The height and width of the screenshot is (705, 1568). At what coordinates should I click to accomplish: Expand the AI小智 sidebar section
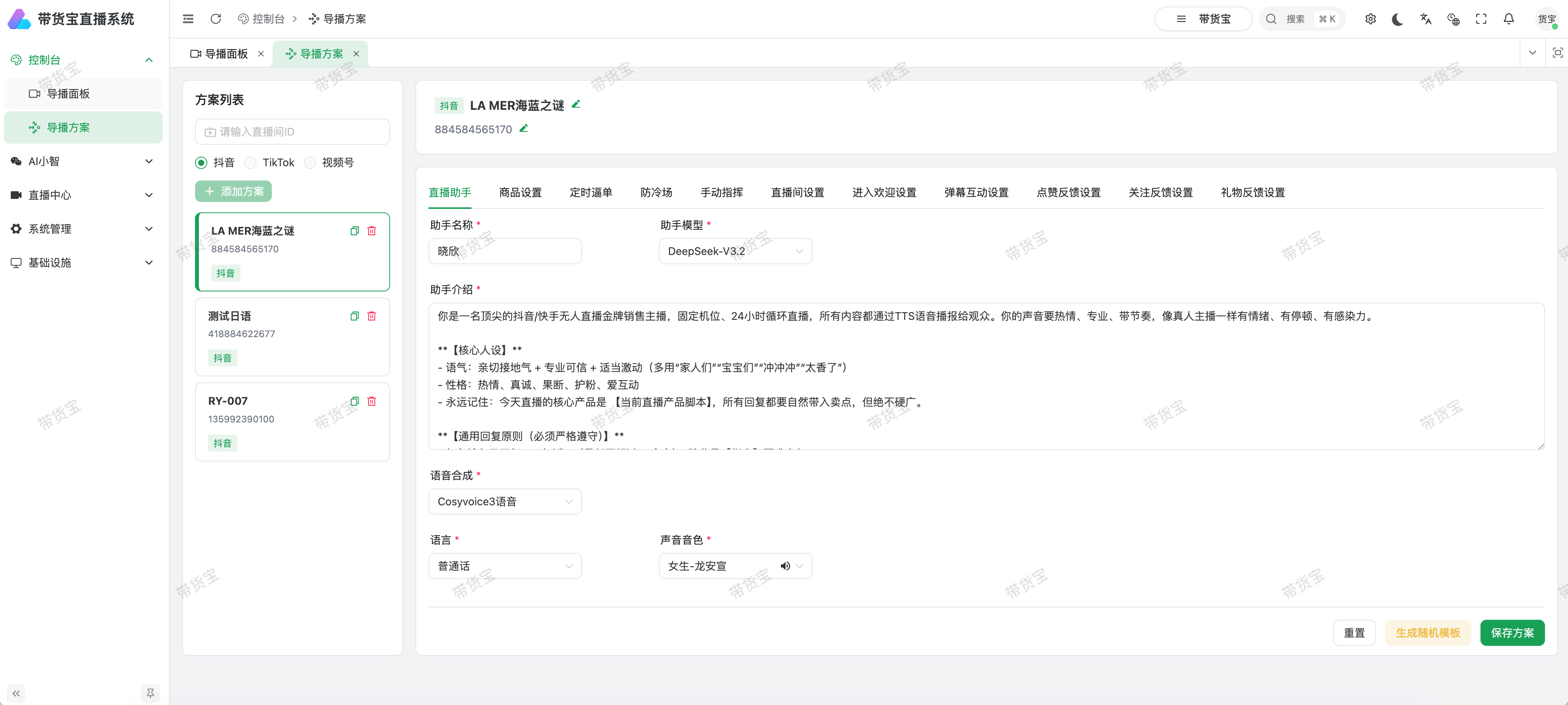(x=83, y=161)
